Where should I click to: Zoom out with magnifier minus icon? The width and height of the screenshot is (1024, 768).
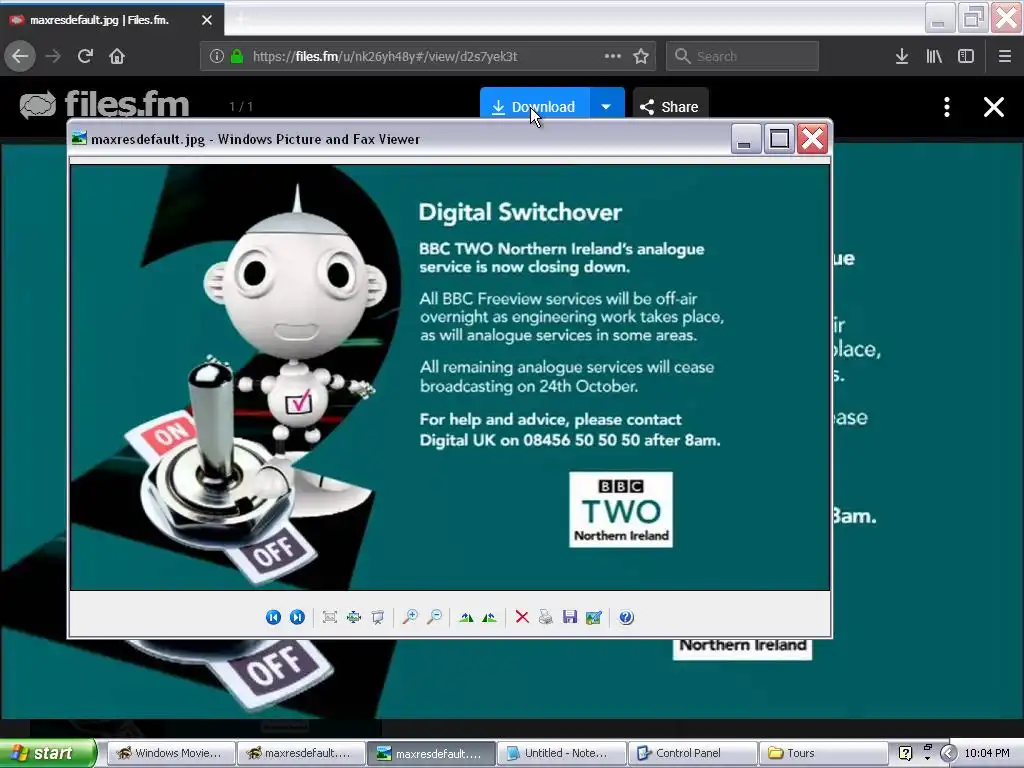(434, 617)
